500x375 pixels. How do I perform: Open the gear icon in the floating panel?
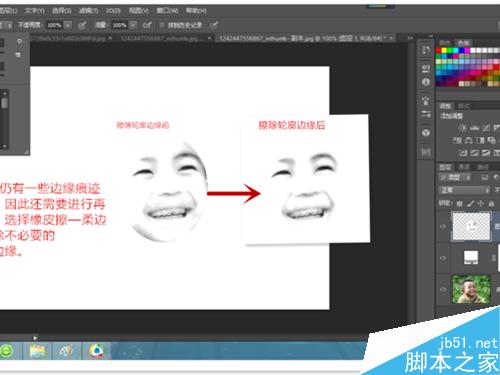click(19, 41)
